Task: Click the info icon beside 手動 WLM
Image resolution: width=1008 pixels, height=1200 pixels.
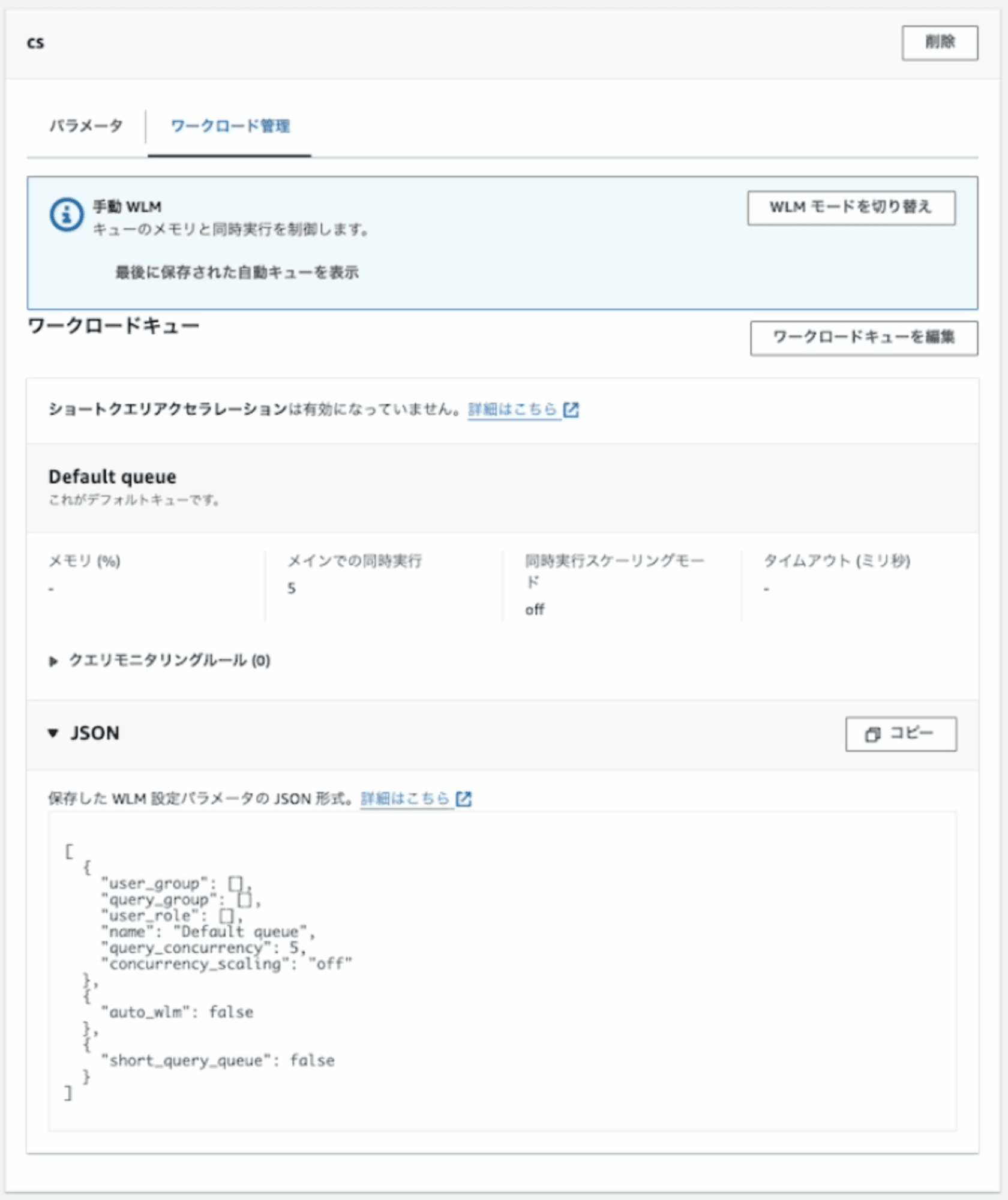Action: (66, 214)
